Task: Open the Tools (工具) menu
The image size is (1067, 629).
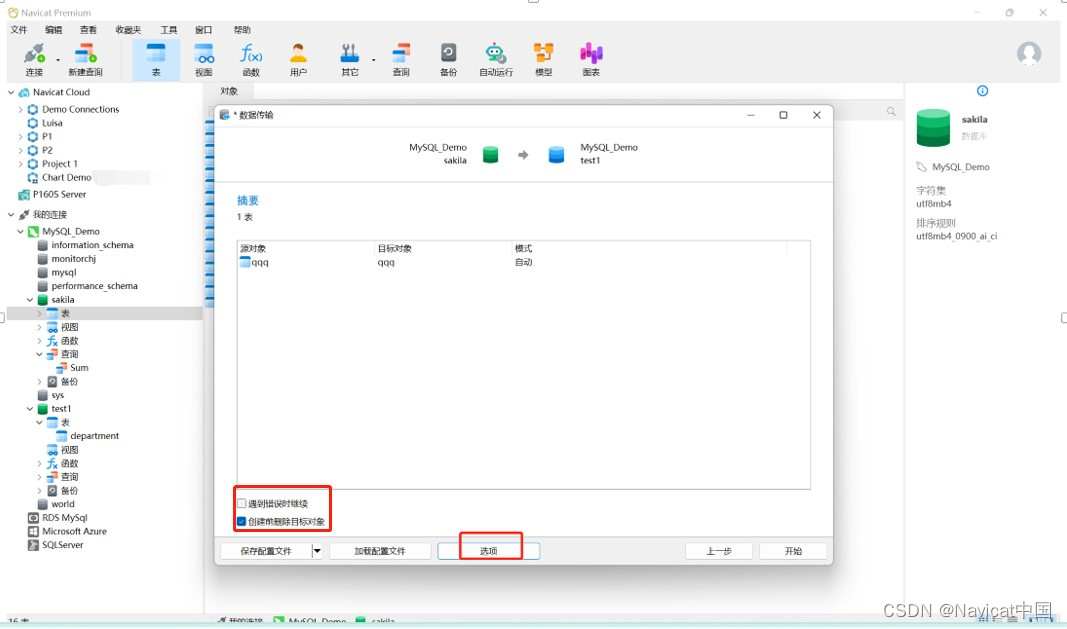Action: [x=169, y=29]
